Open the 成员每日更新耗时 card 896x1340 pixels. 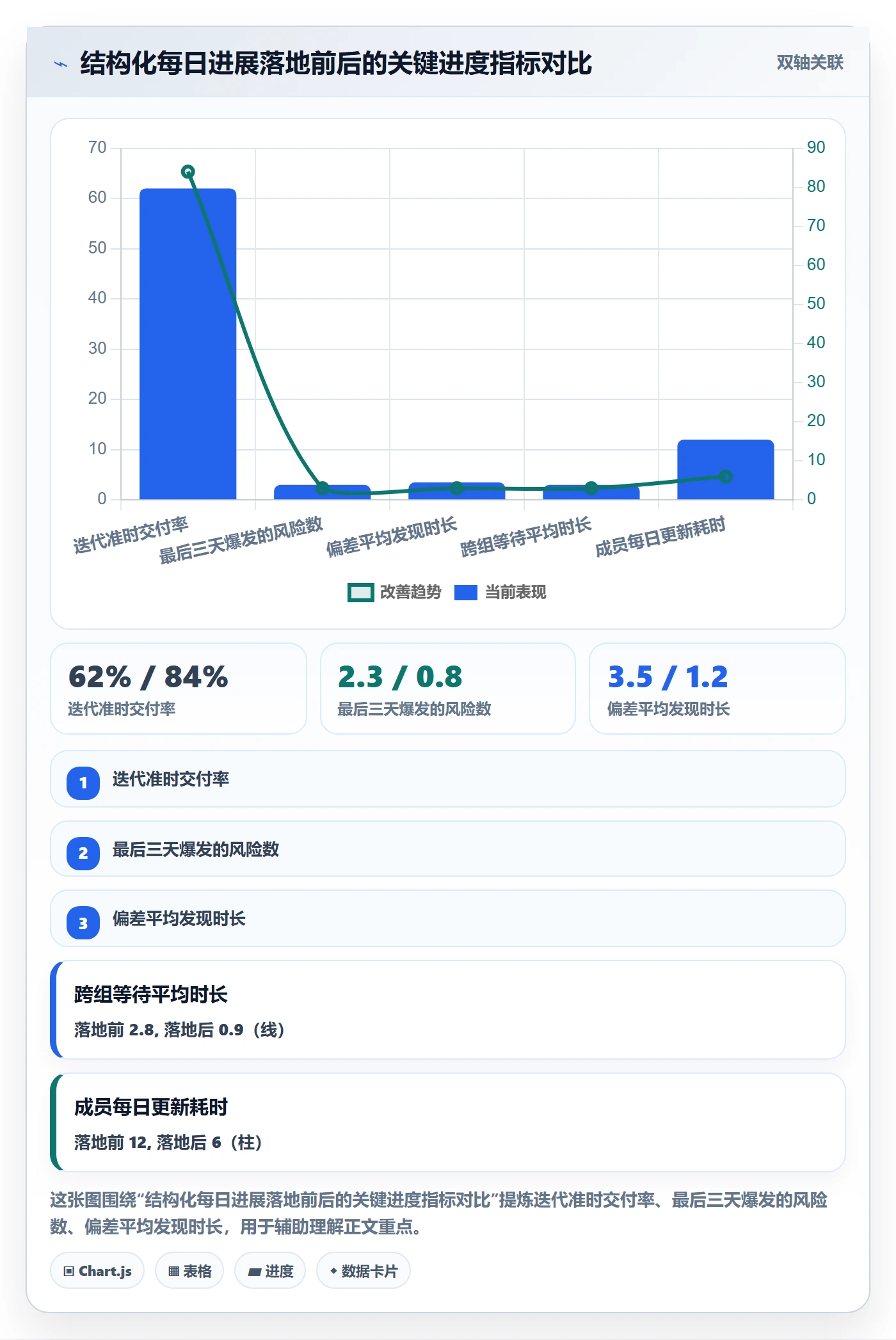pos(448,1122)
